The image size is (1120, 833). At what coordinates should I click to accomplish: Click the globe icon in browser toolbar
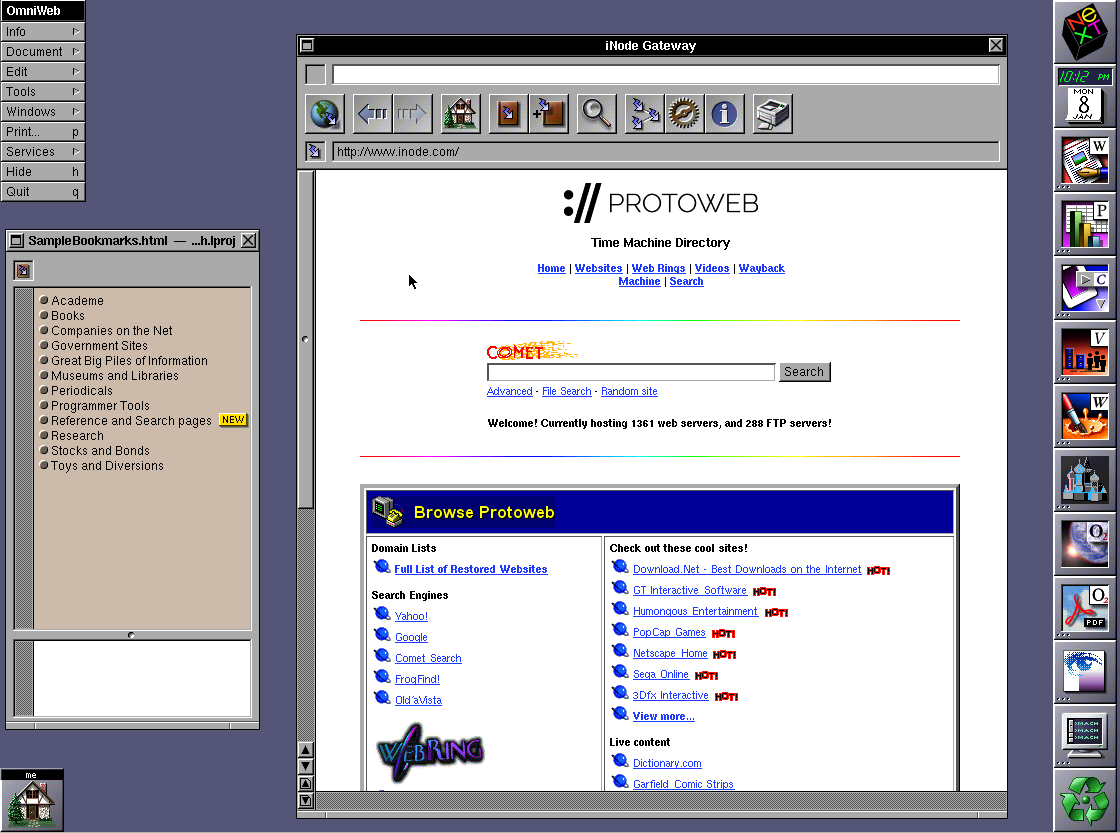point(325,114)
